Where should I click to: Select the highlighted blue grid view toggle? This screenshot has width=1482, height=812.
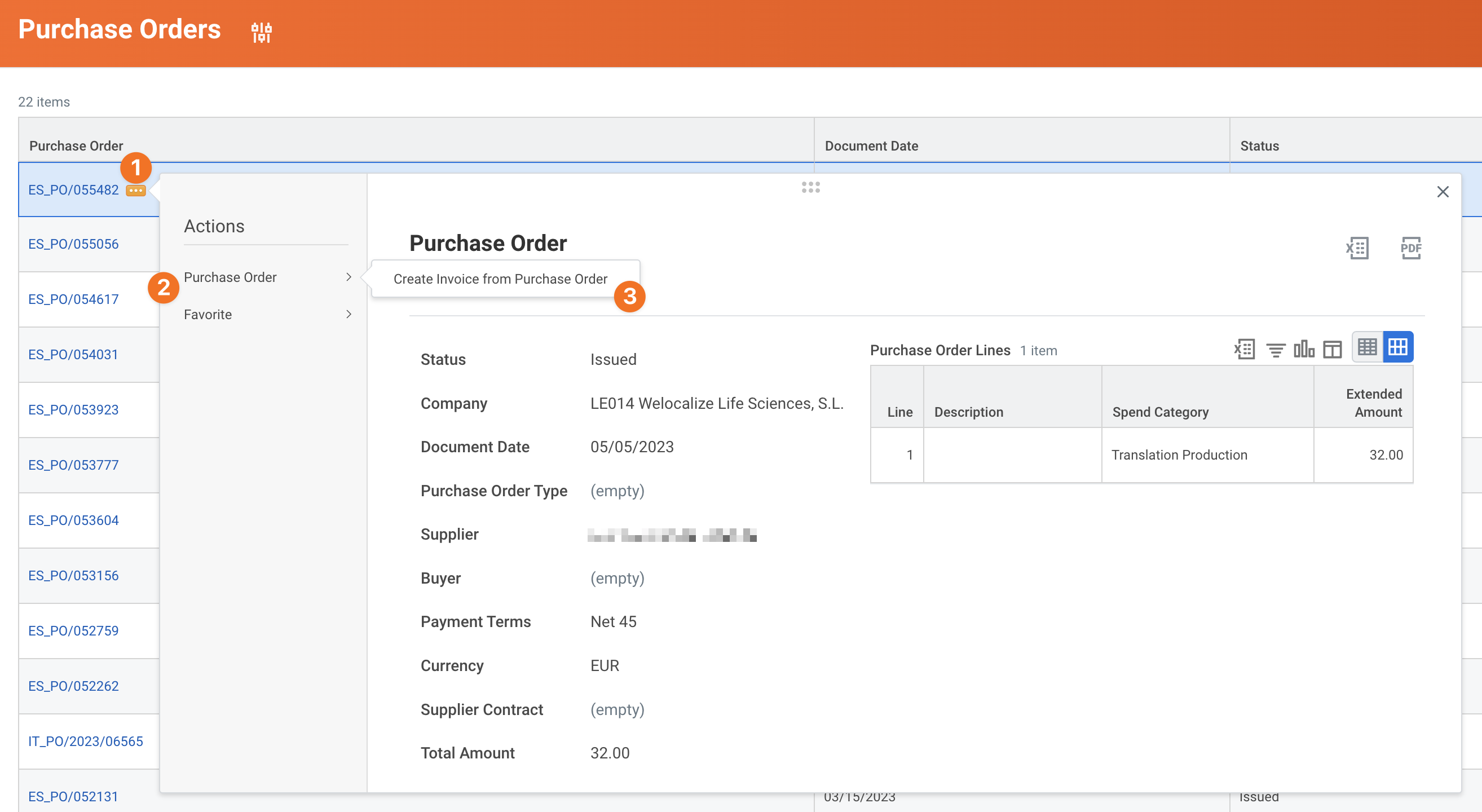1397,347
